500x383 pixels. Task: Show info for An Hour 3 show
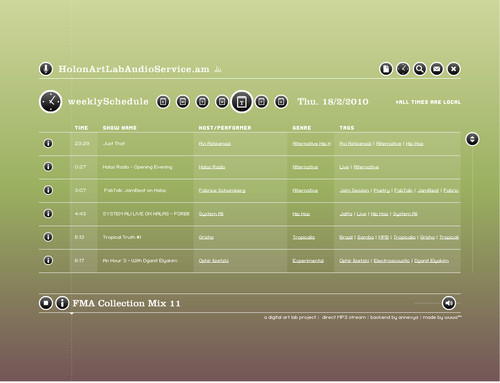[x=48, y=260]
